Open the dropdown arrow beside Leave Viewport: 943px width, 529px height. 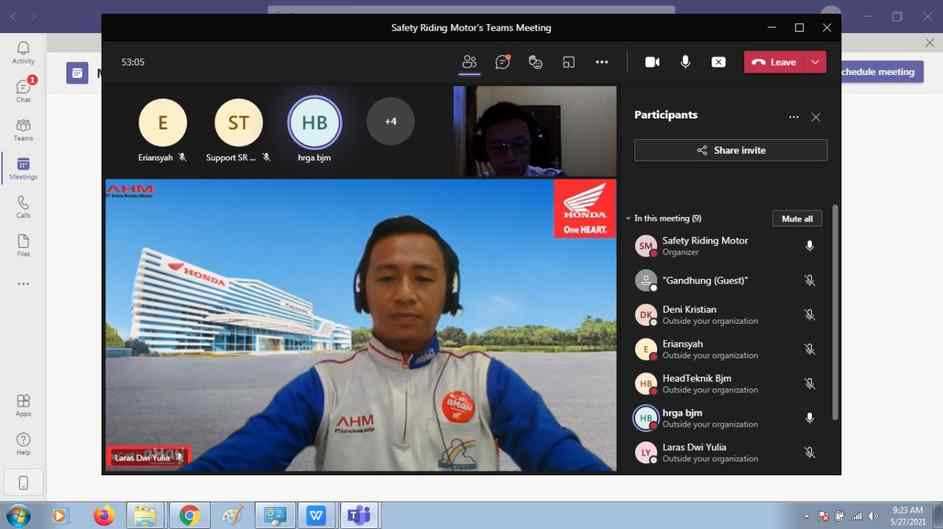pos(816,62)
